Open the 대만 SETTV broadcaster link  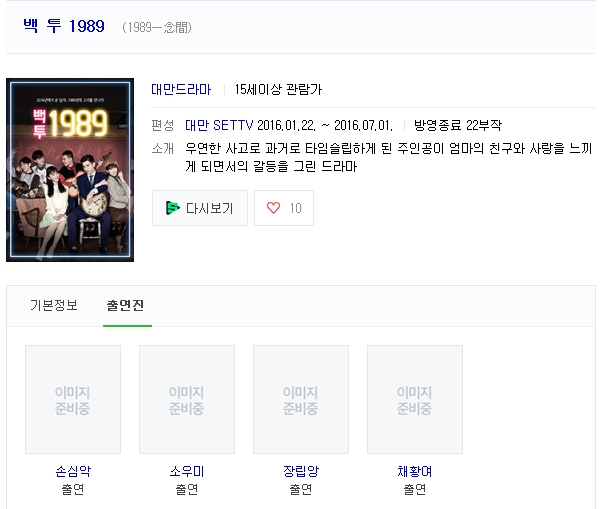219,125
